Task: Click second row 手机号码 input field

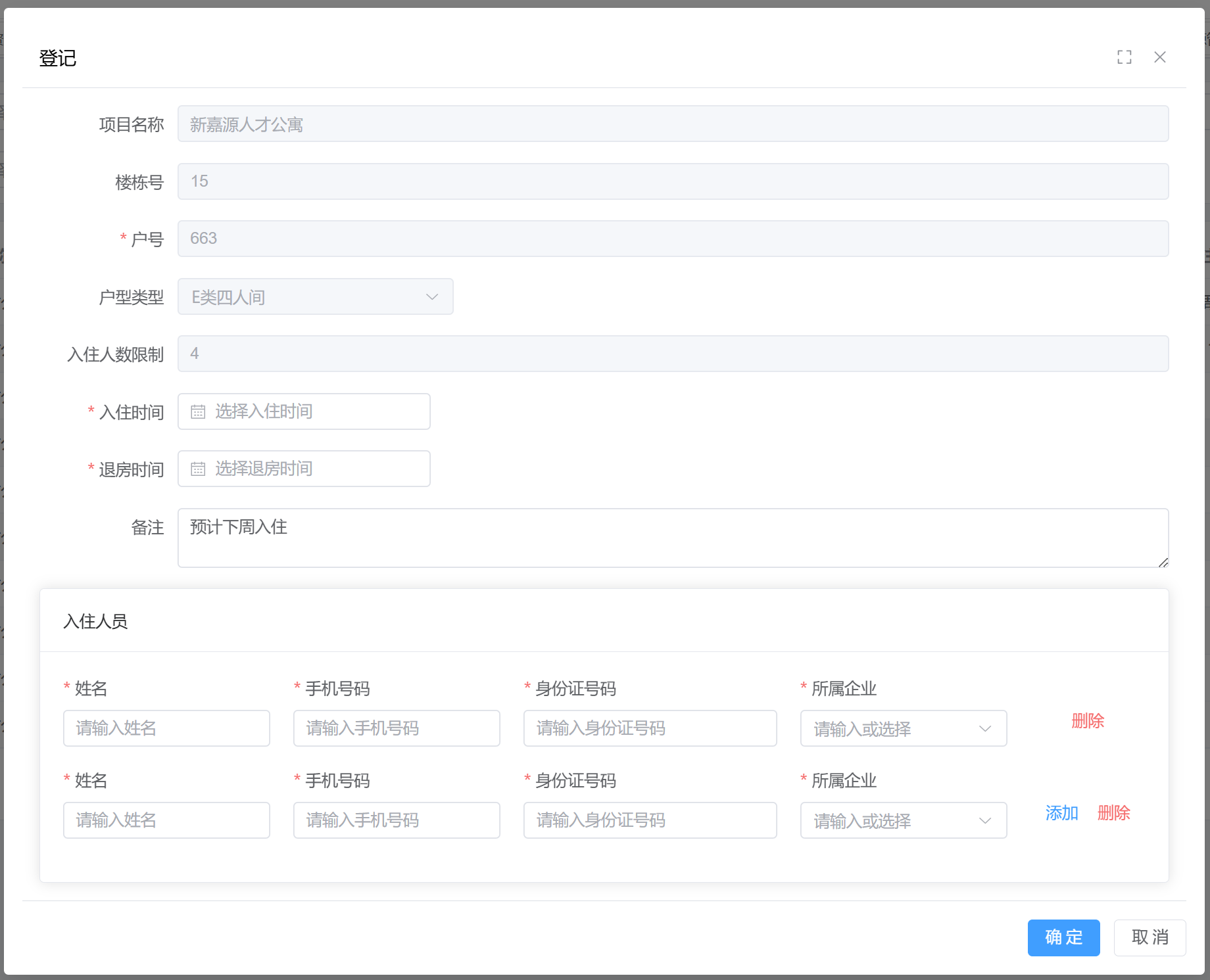Action: click(397, 820)
